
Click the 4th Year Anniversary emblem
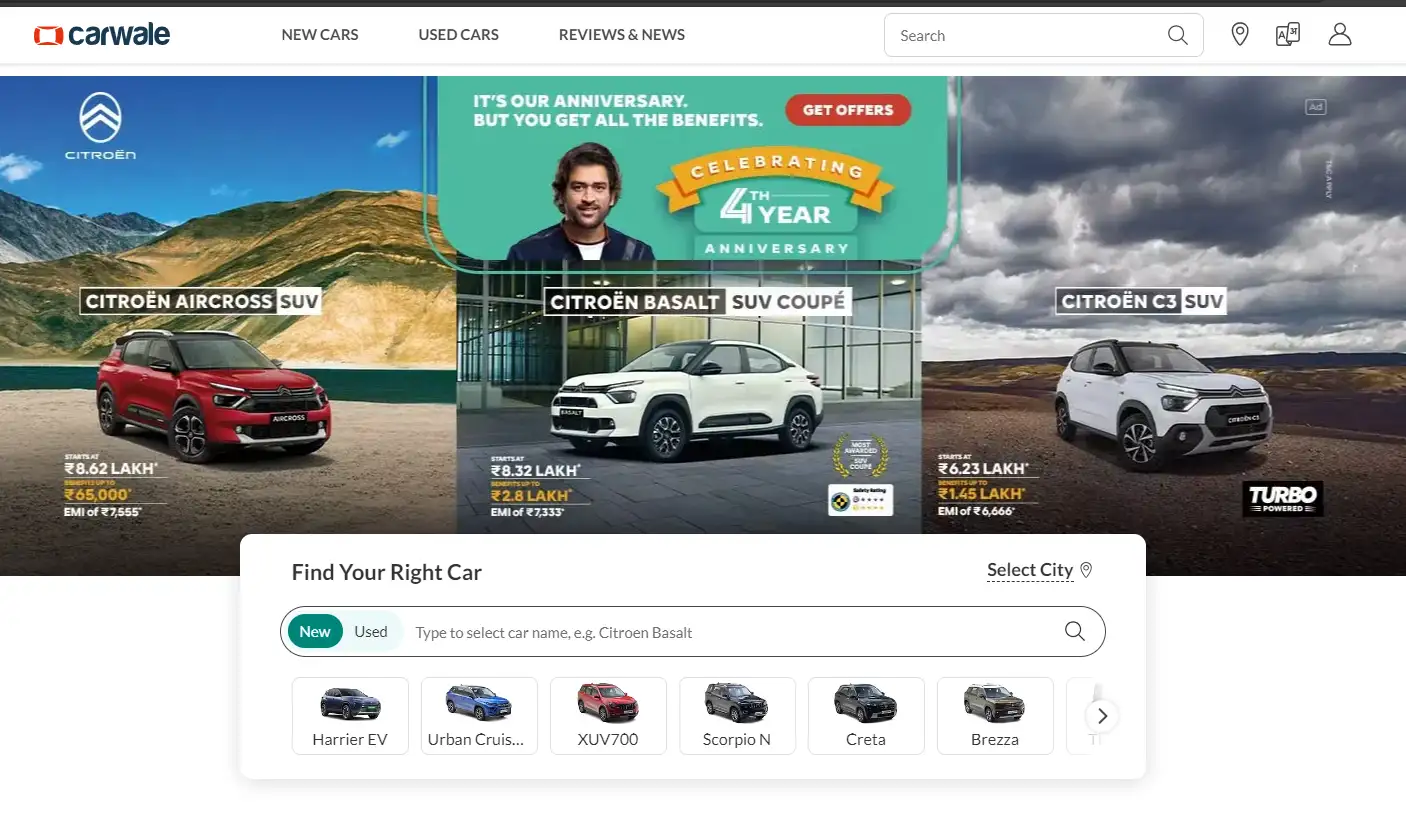click(775, 205)
